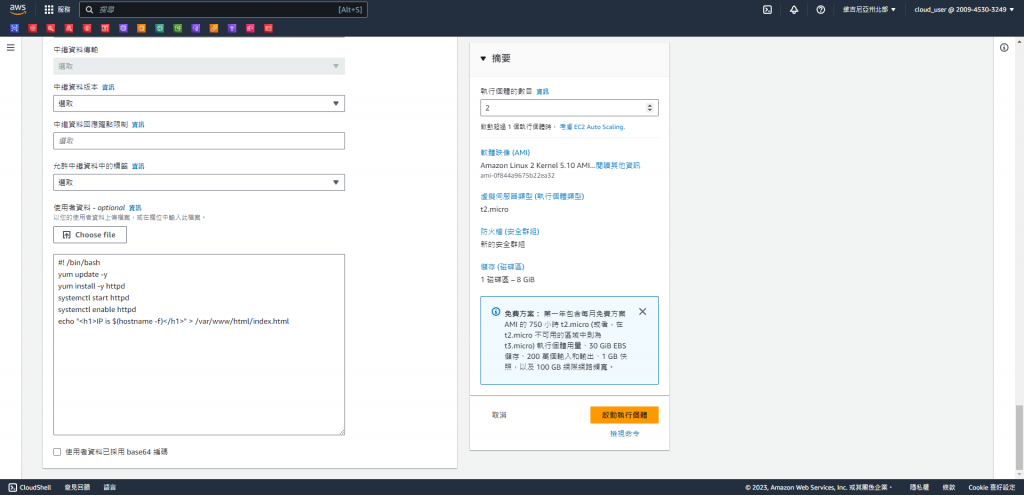1024x495 pixels.
Task: Click the 檢視命令 link
Action: 624,434
